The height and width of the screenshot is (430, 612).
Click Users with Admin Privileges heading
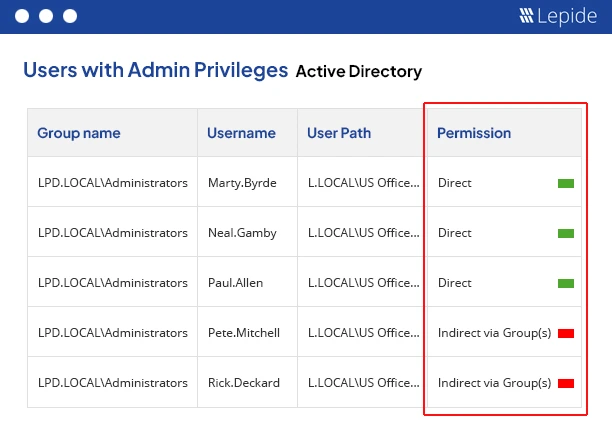coord(155,71)
